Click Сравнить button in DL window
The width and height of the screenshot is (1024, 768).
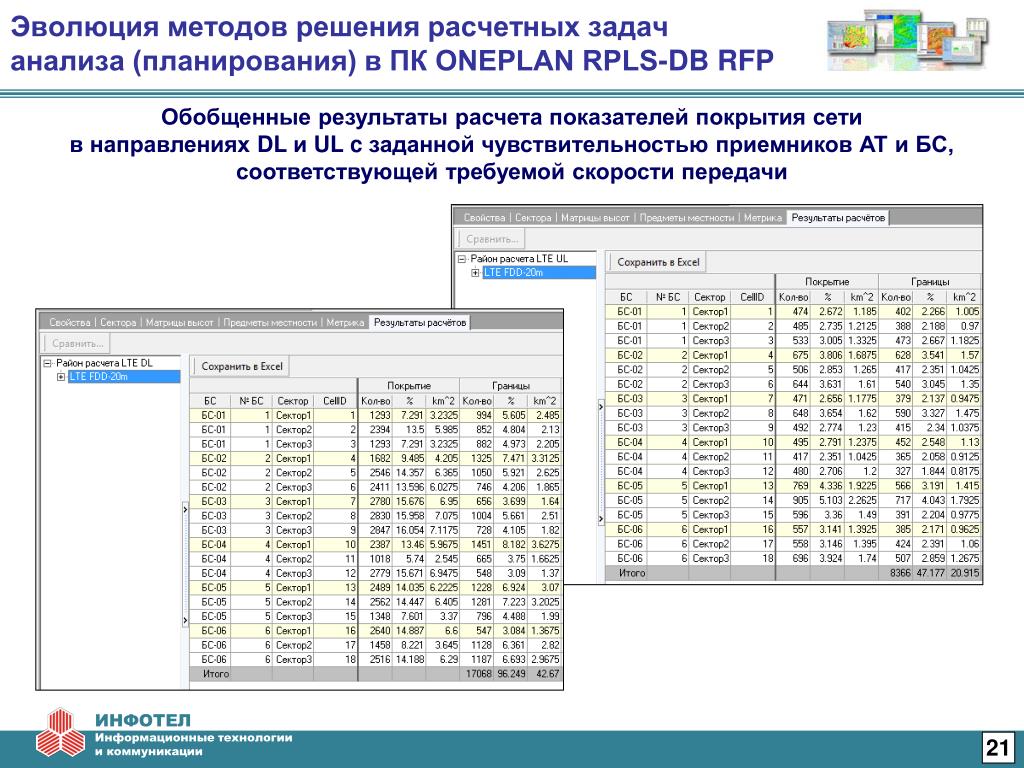[78, 344]
